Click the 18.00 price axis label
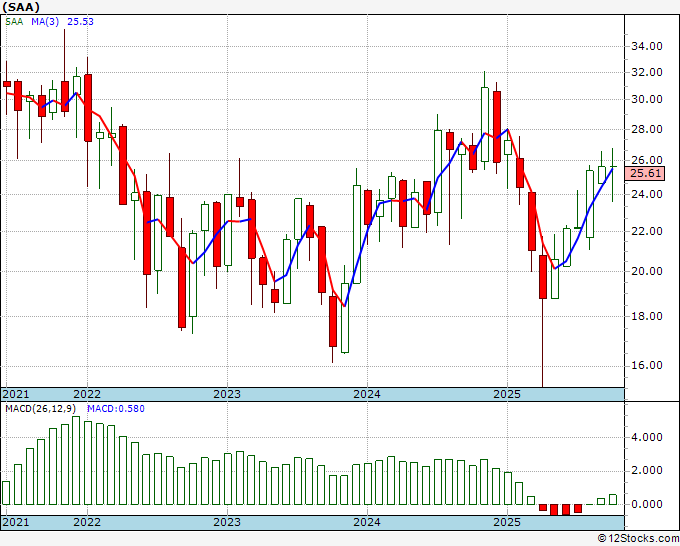The image size is (680, 546). pos(647,316)
